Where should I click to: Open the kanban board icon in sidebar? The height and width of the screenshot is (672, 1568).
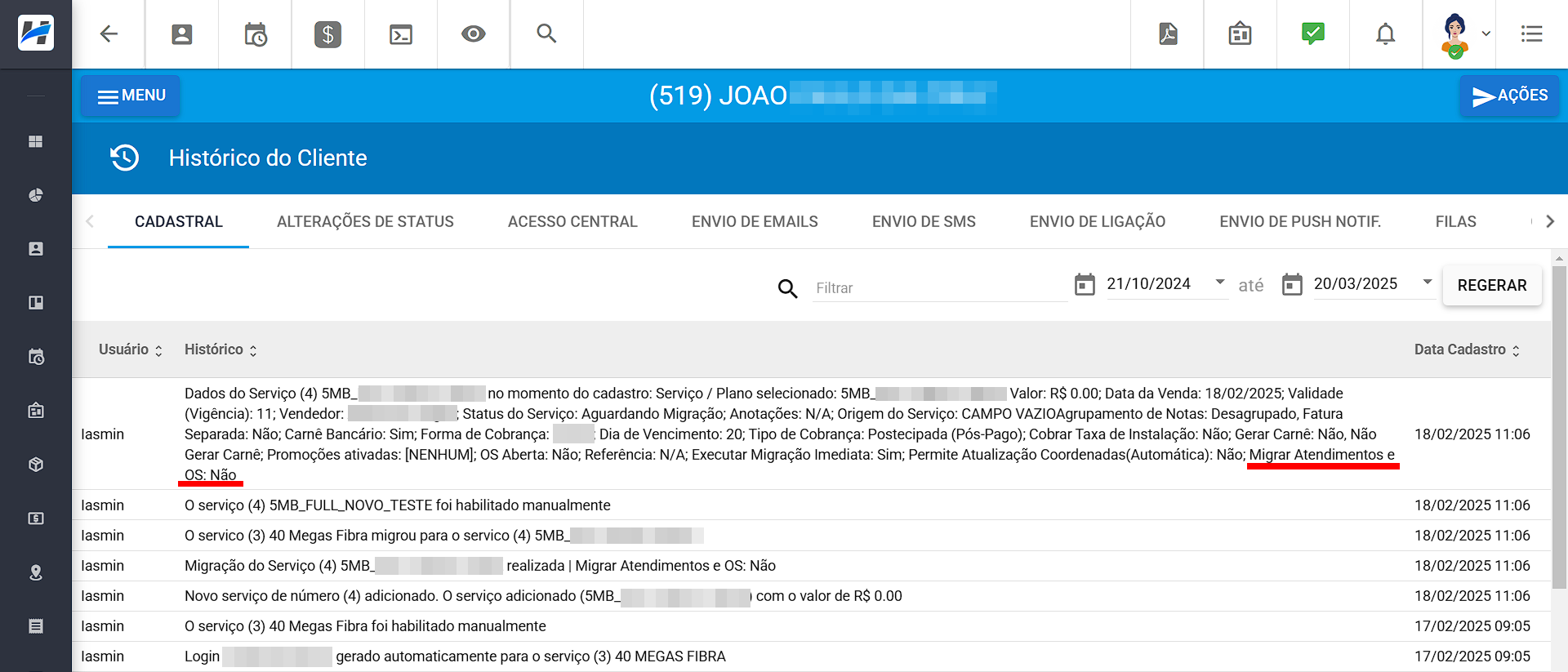point(36,303)
